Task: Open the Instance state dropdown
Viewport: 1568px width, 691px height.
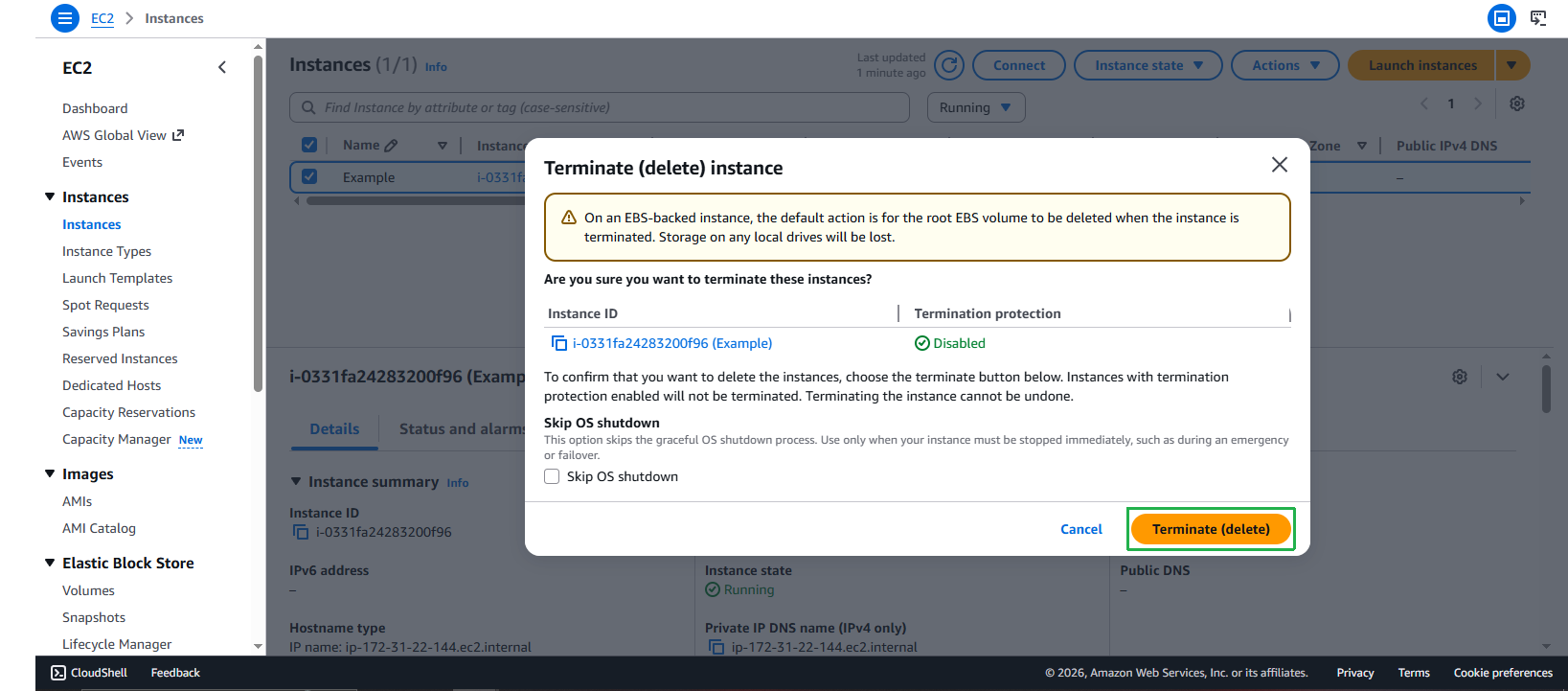Action: pos(1148,65)
